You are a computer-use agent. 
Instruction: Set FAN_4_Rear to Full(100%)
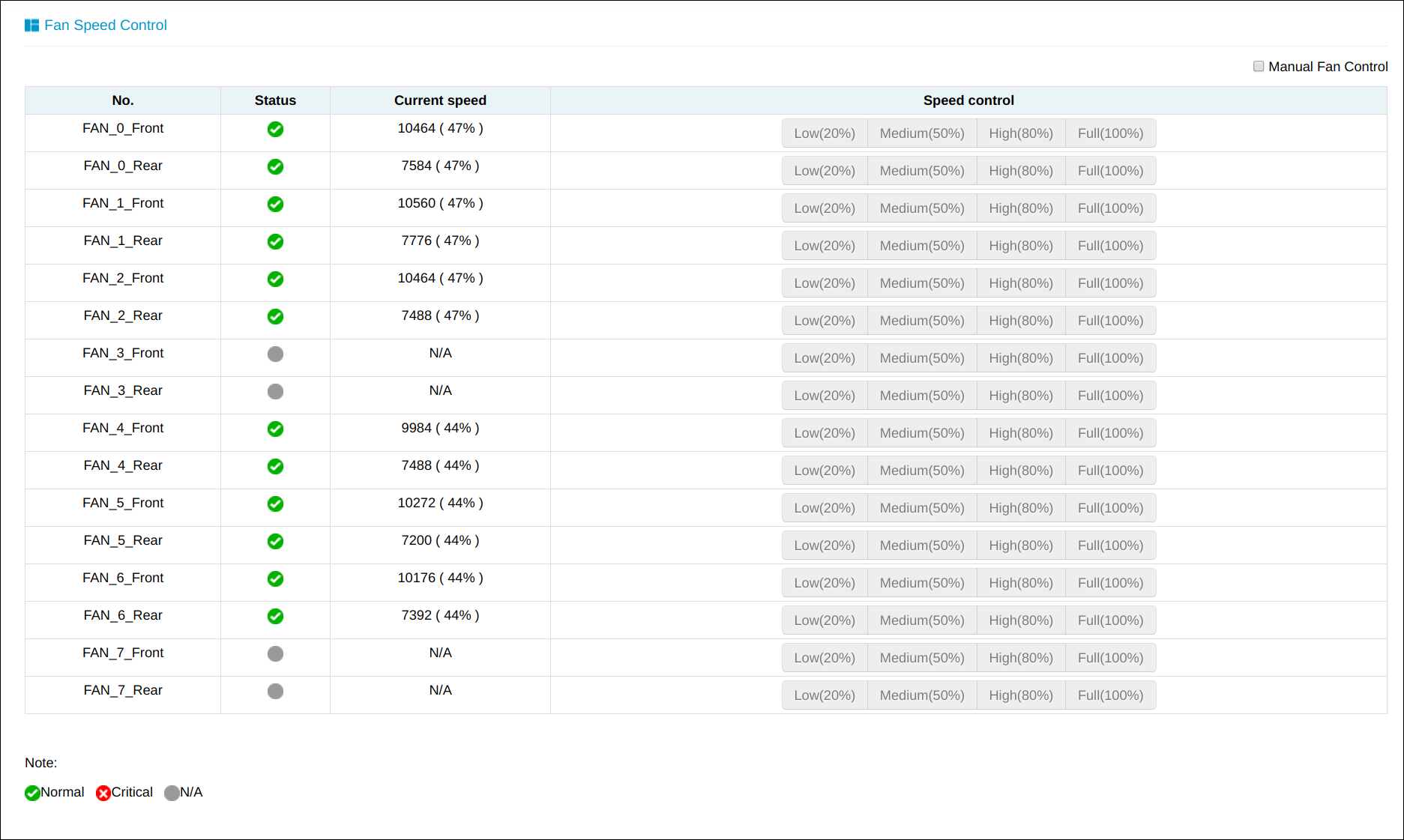[1110, 471]
